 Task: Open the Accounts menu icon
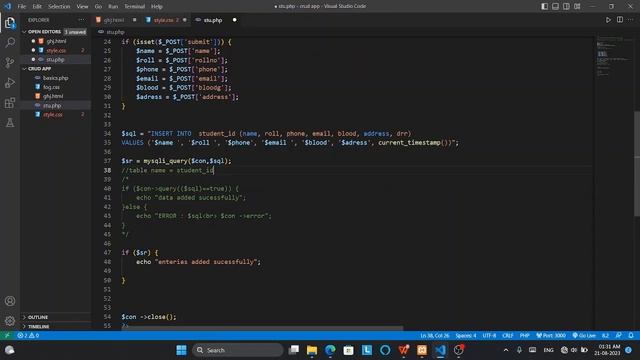pyautogui.click(x=10, y=301)
